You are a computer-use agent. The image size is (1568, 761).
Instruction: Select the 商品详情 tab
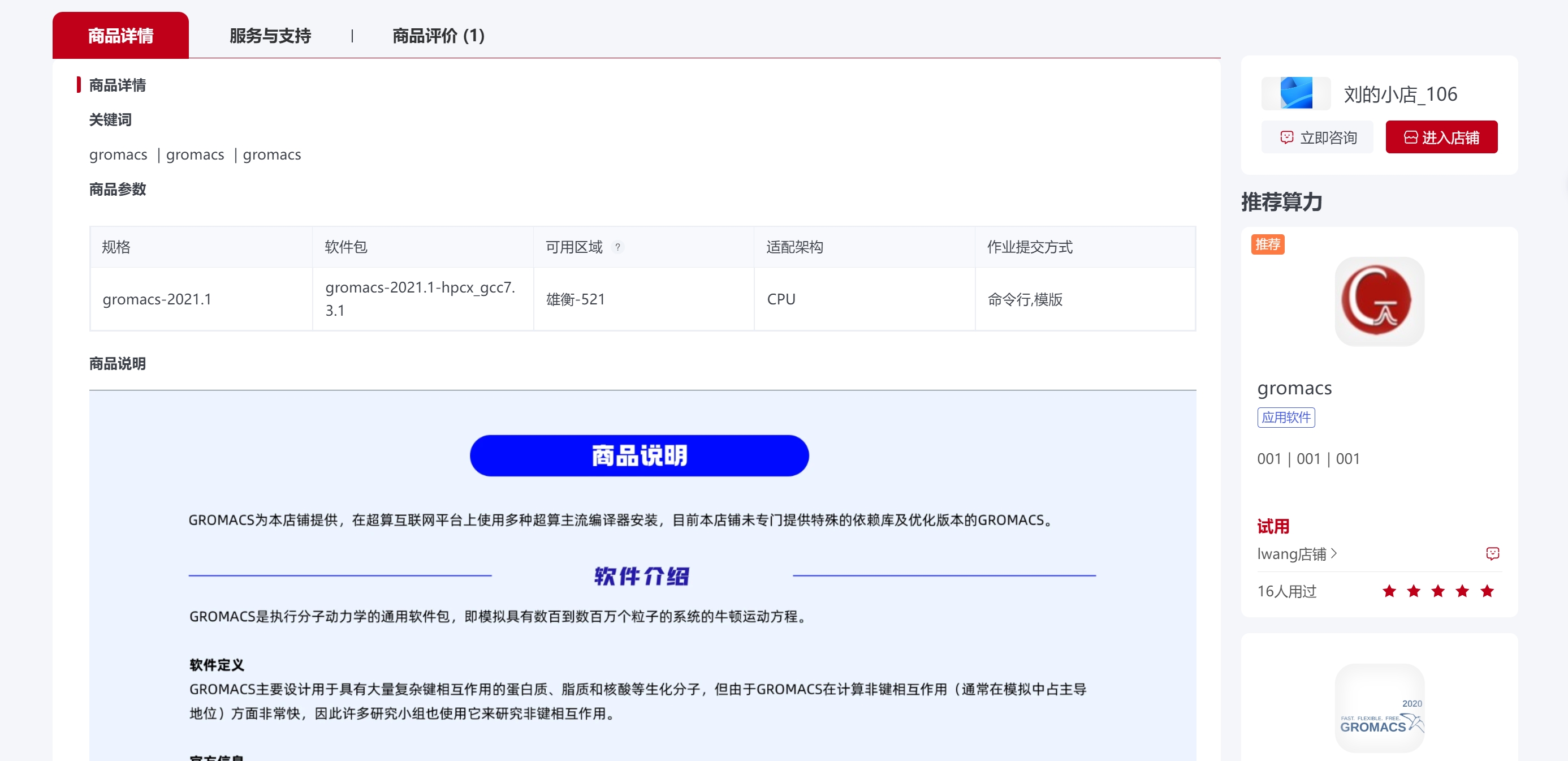(x=120, y=36)
